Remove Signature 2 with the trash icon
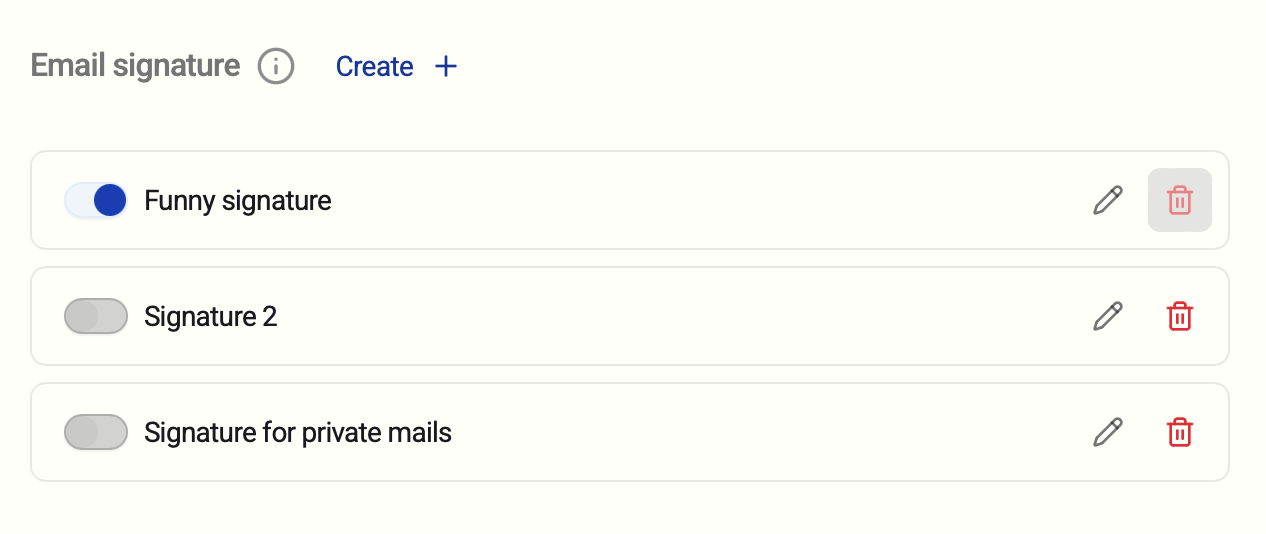This screenshot has height=534, width=1266. [x=1180, y=316]
